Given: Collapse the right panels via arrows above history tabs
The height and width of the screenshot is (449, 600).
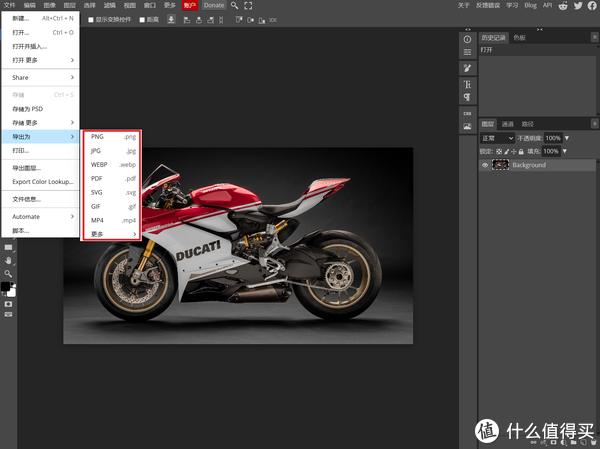Looking at the screenshot, I should 539,29.
